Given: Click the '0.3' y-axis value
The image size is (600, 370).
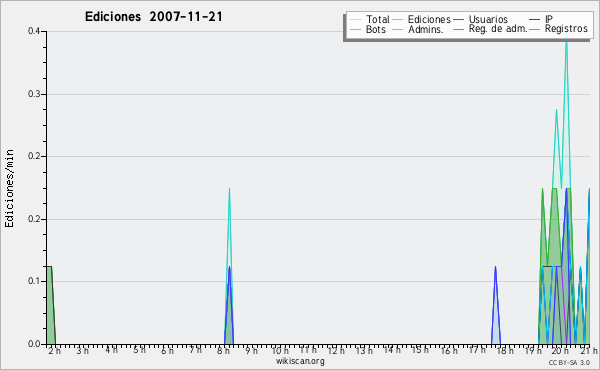Looking at the screenshot, I should pyautogui.click(x=34, y=94).
